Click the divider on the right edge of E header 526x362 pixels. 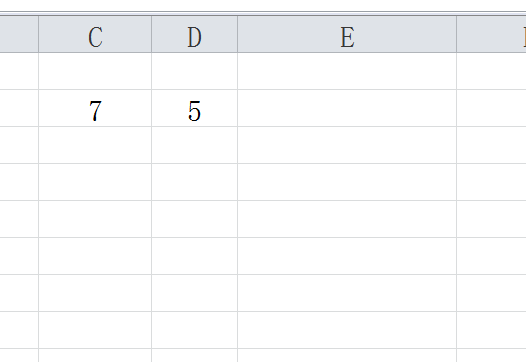(x=457, y=34)
